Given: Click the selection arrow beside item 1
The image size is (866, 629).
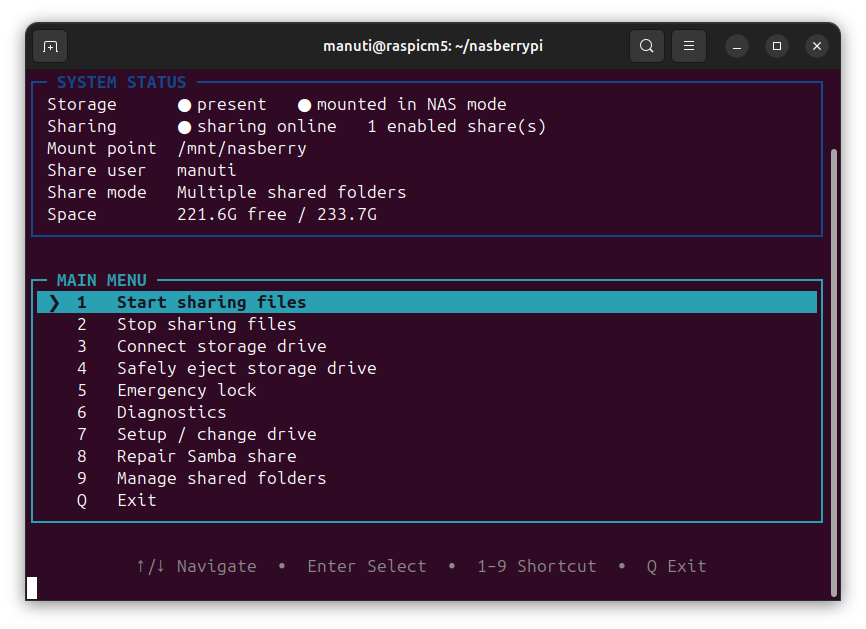Looking at the screenshot, I should click(x=54, y=303).
